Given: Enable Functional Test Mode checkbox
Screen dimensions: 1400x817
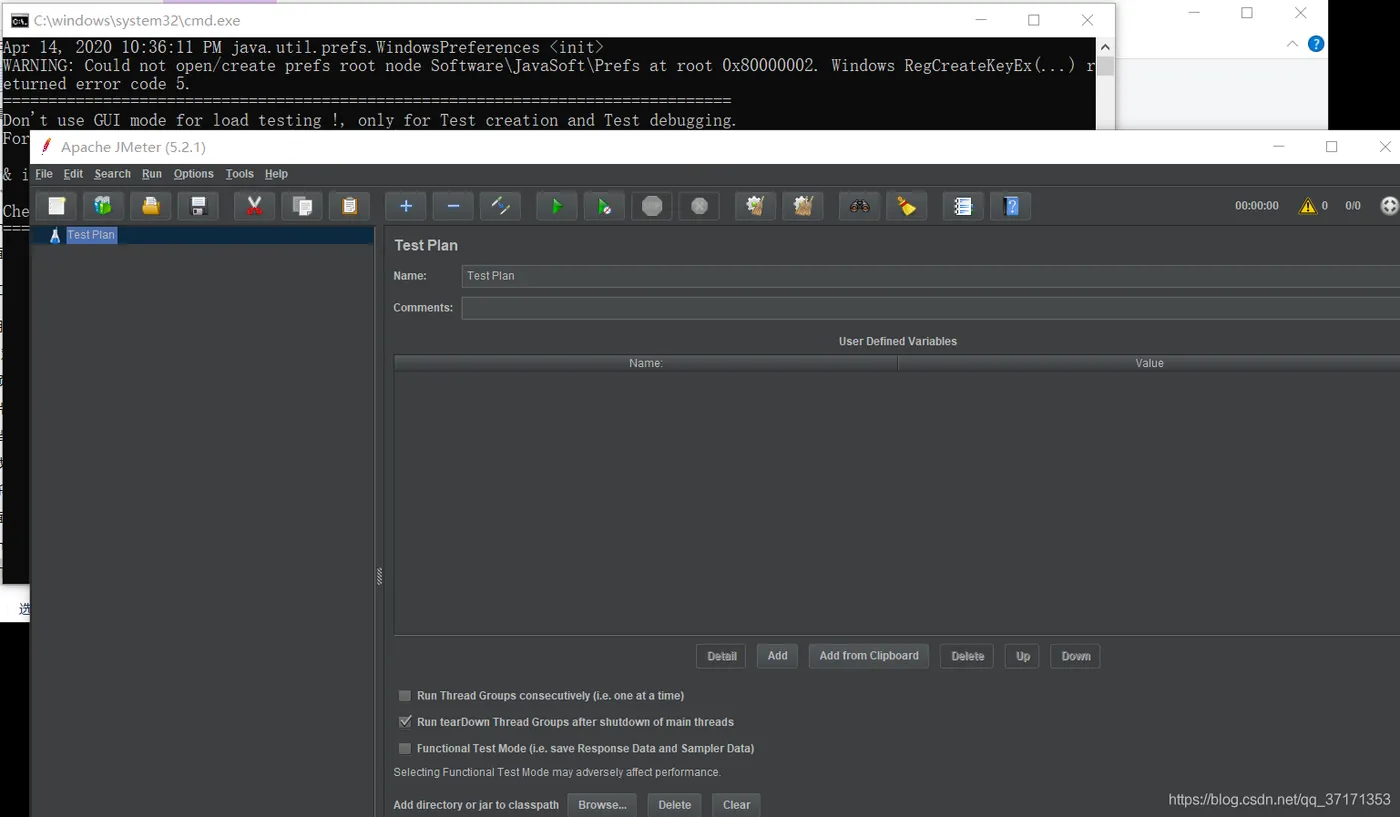Looking at the screenshot, I should click(x=405, y=748).
